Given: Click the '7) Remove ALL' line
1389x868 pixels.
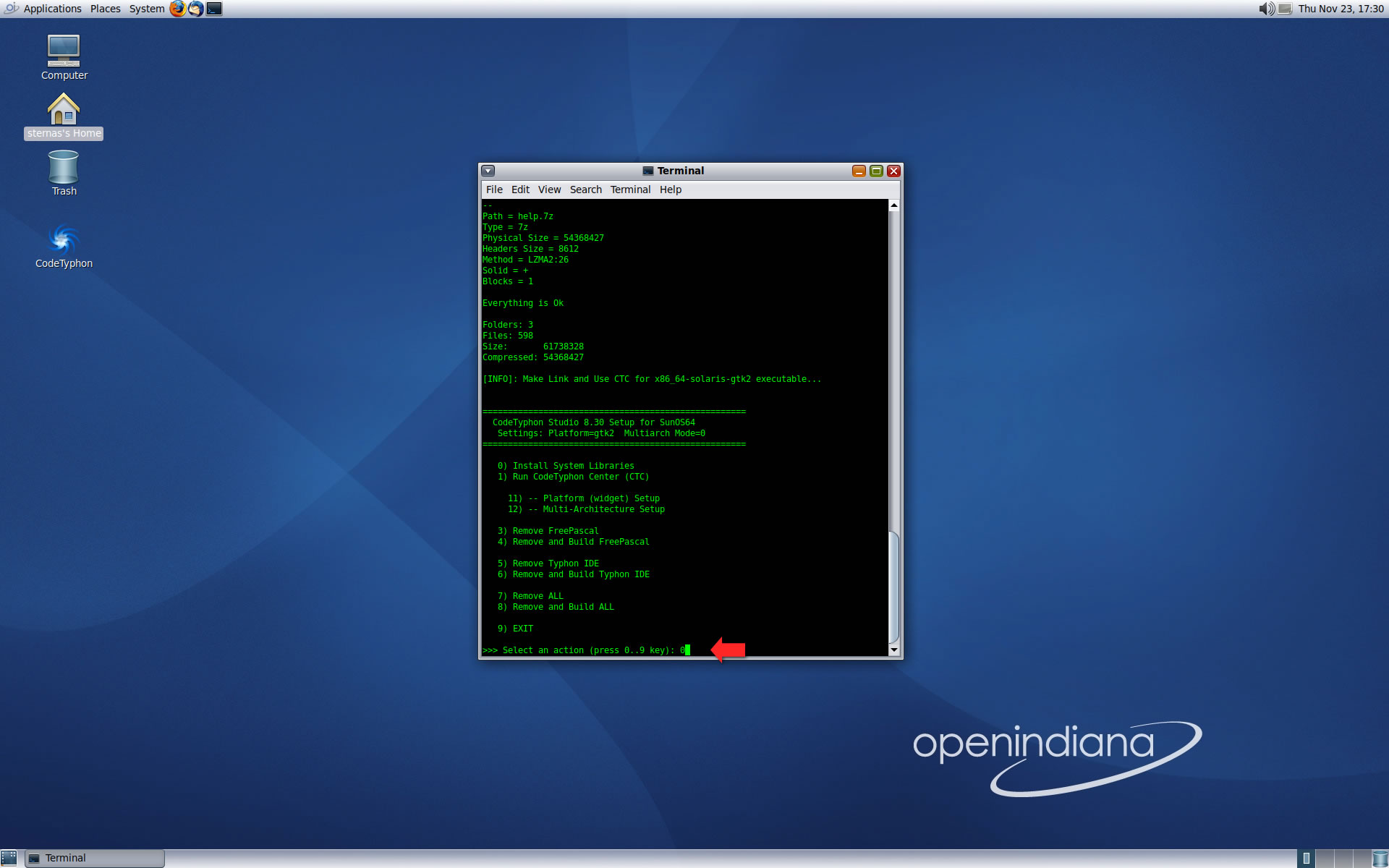Looking at the screenshot, I should point(530,596).
